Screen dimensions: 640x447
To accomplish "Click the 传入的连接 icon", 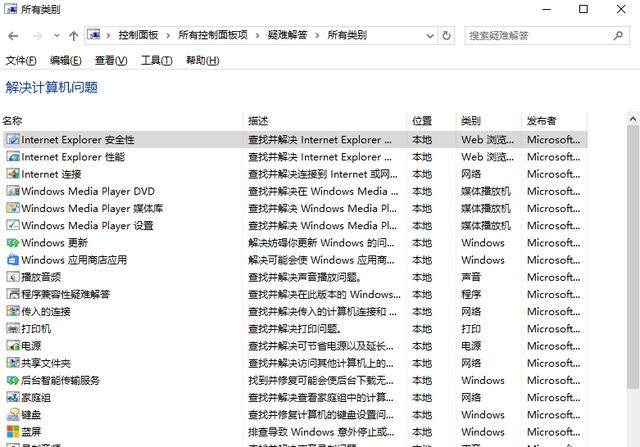I will coord(13,311).
